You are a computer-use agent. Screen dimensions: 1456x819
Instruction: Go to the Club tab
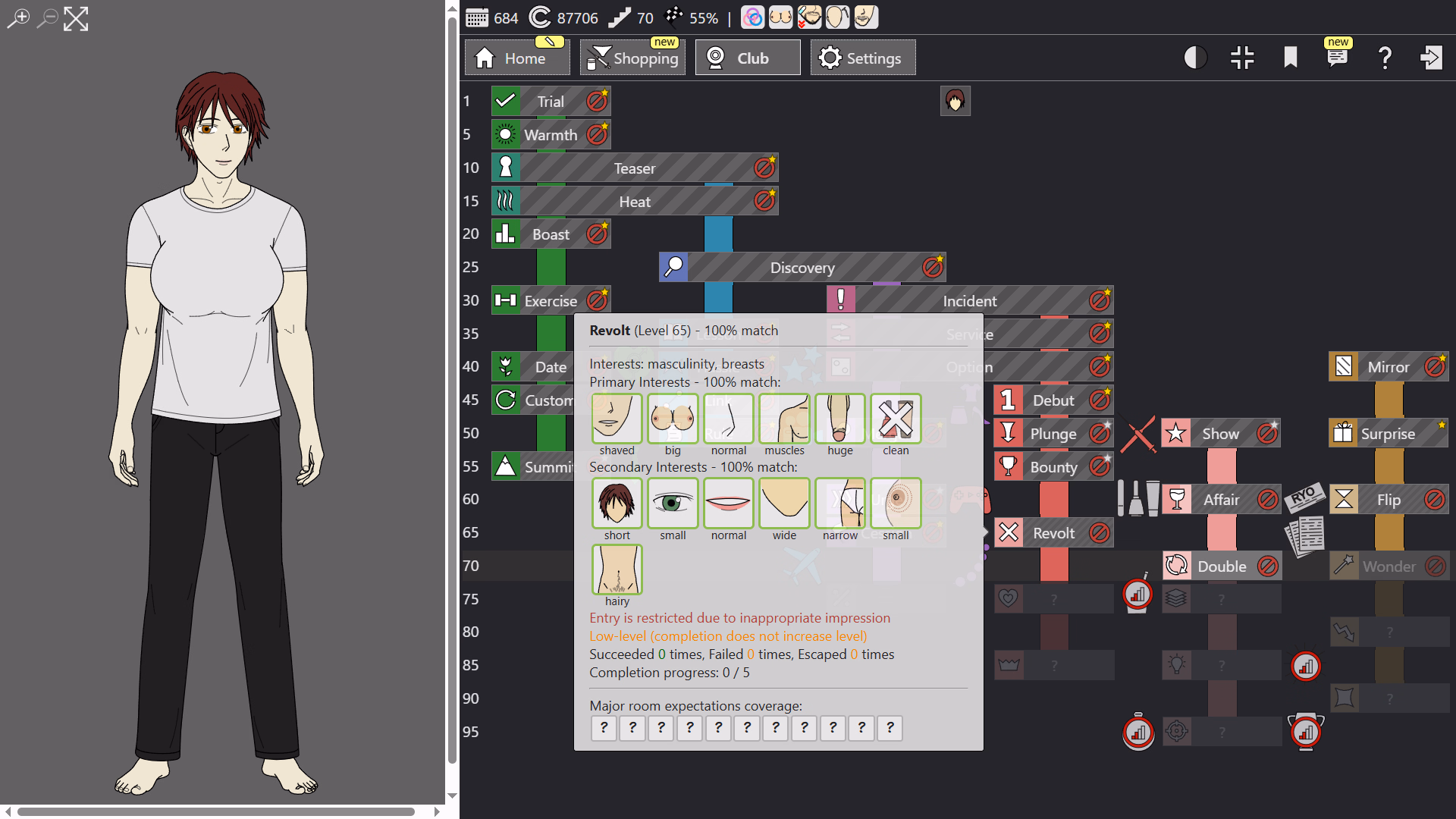pos(747,58)
